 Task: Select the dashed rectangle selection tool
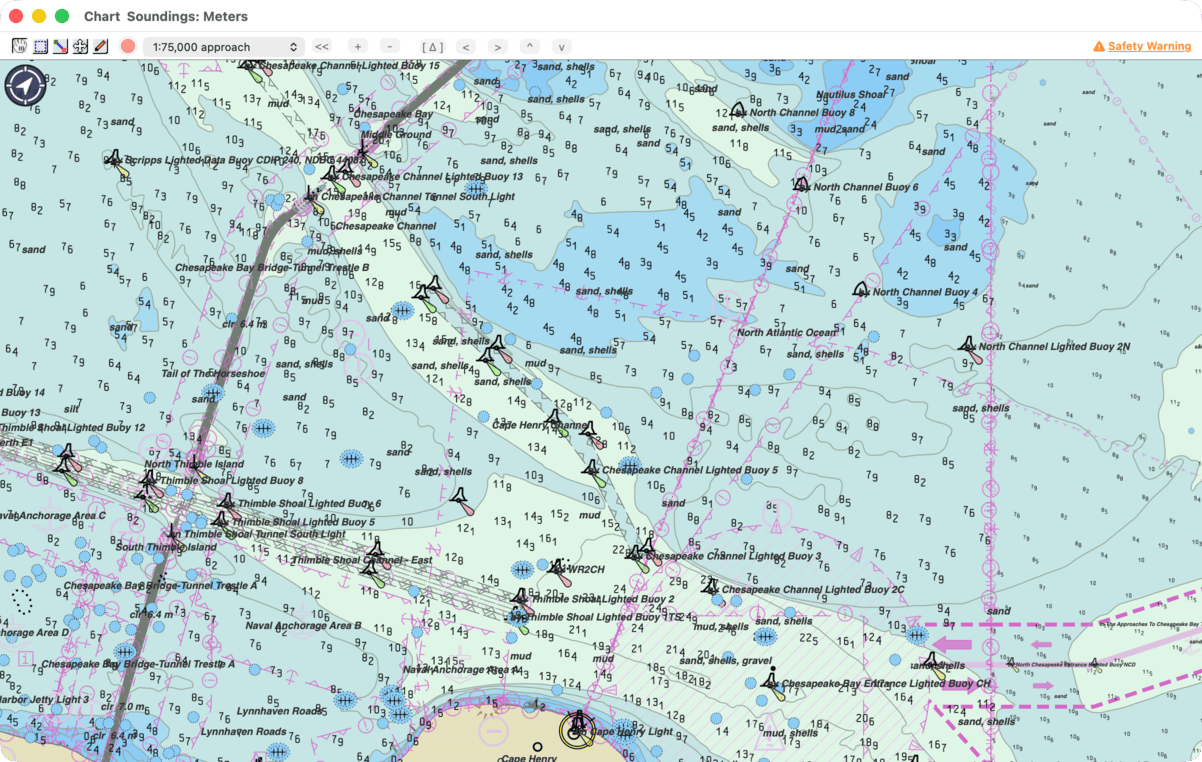[40, 46]
